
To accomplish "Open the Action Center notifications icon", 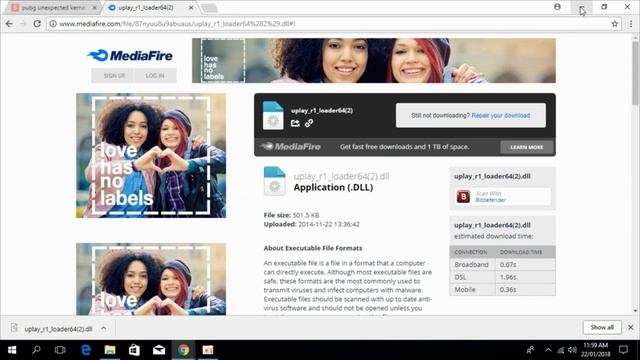I will click(623, 350).
